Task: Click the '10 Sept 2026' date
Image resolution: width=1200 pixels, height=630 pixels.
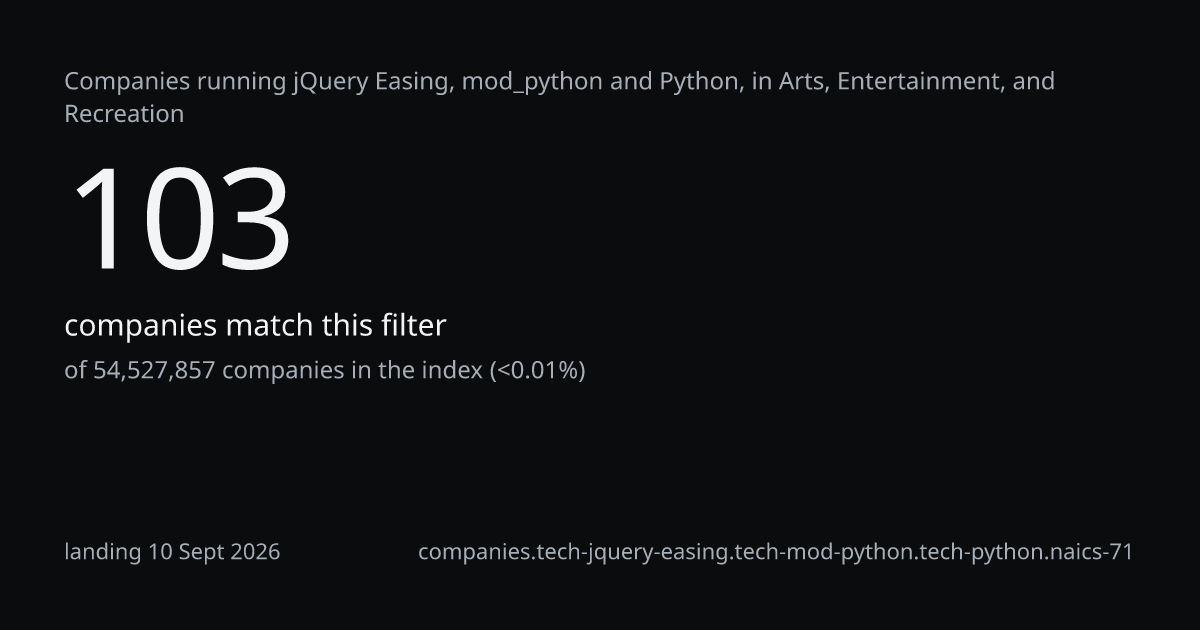Action: point(215,551)
